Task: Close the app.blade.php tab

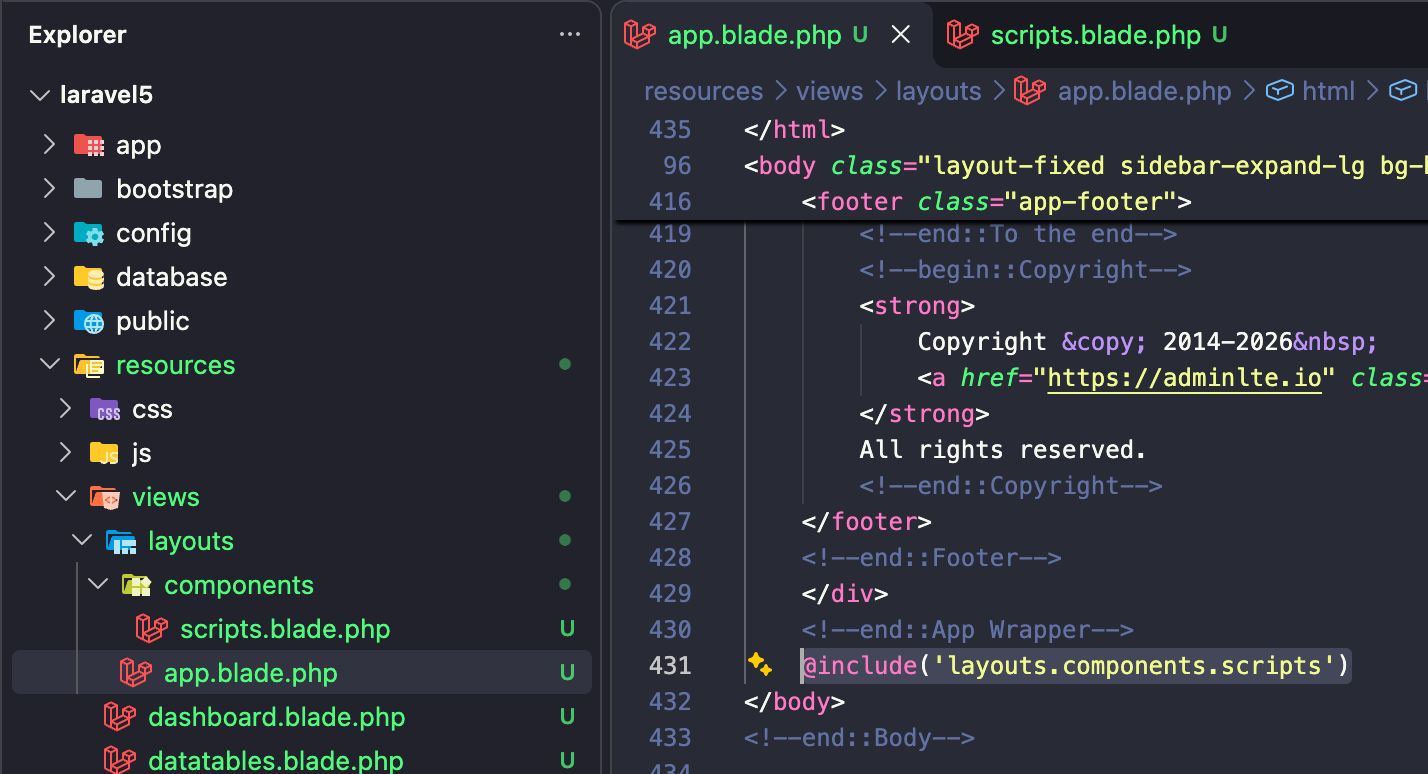Action: coord(900,36)
